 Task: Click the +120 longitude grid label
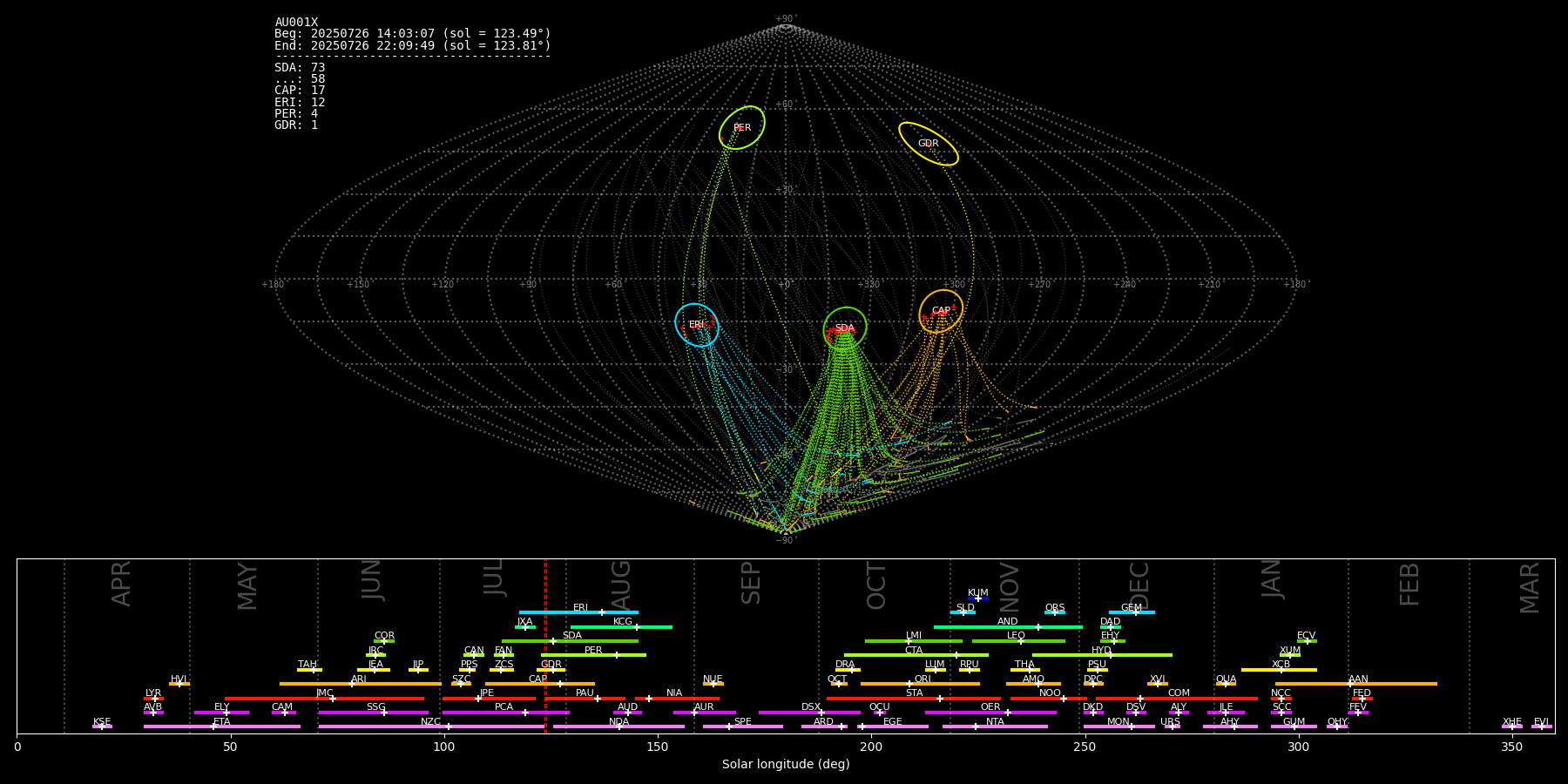tap(443, 285)
